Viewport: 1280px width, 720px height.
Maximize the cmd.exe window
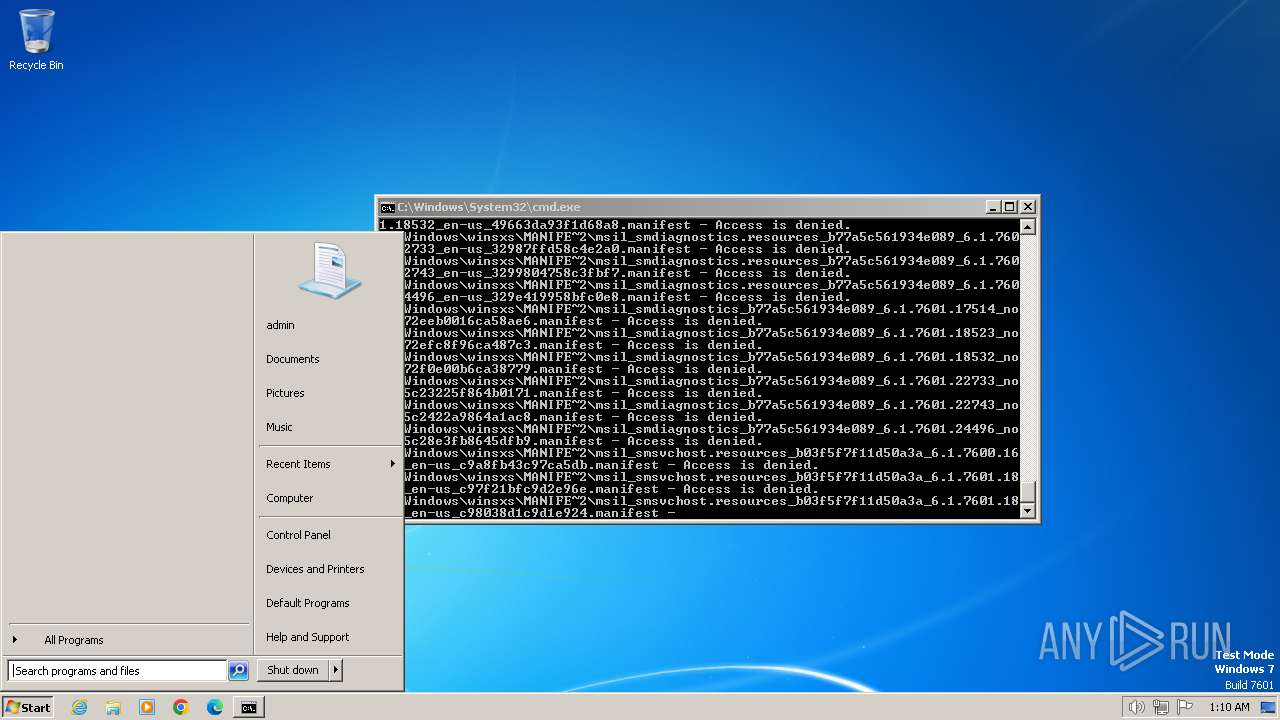(x=1009, y=207)
